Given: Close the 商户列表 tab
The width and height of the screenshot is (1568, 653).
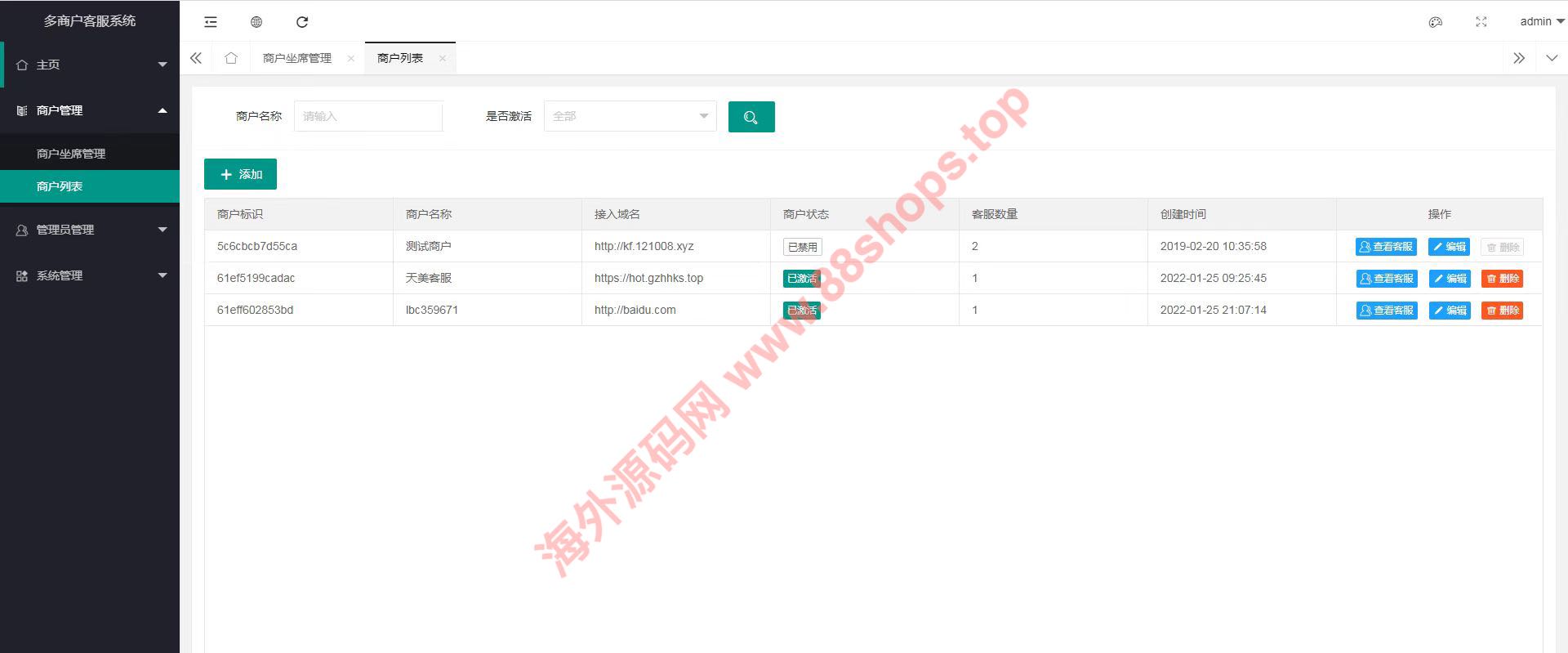Looking at the screenshot, I should tap(443, 58).
